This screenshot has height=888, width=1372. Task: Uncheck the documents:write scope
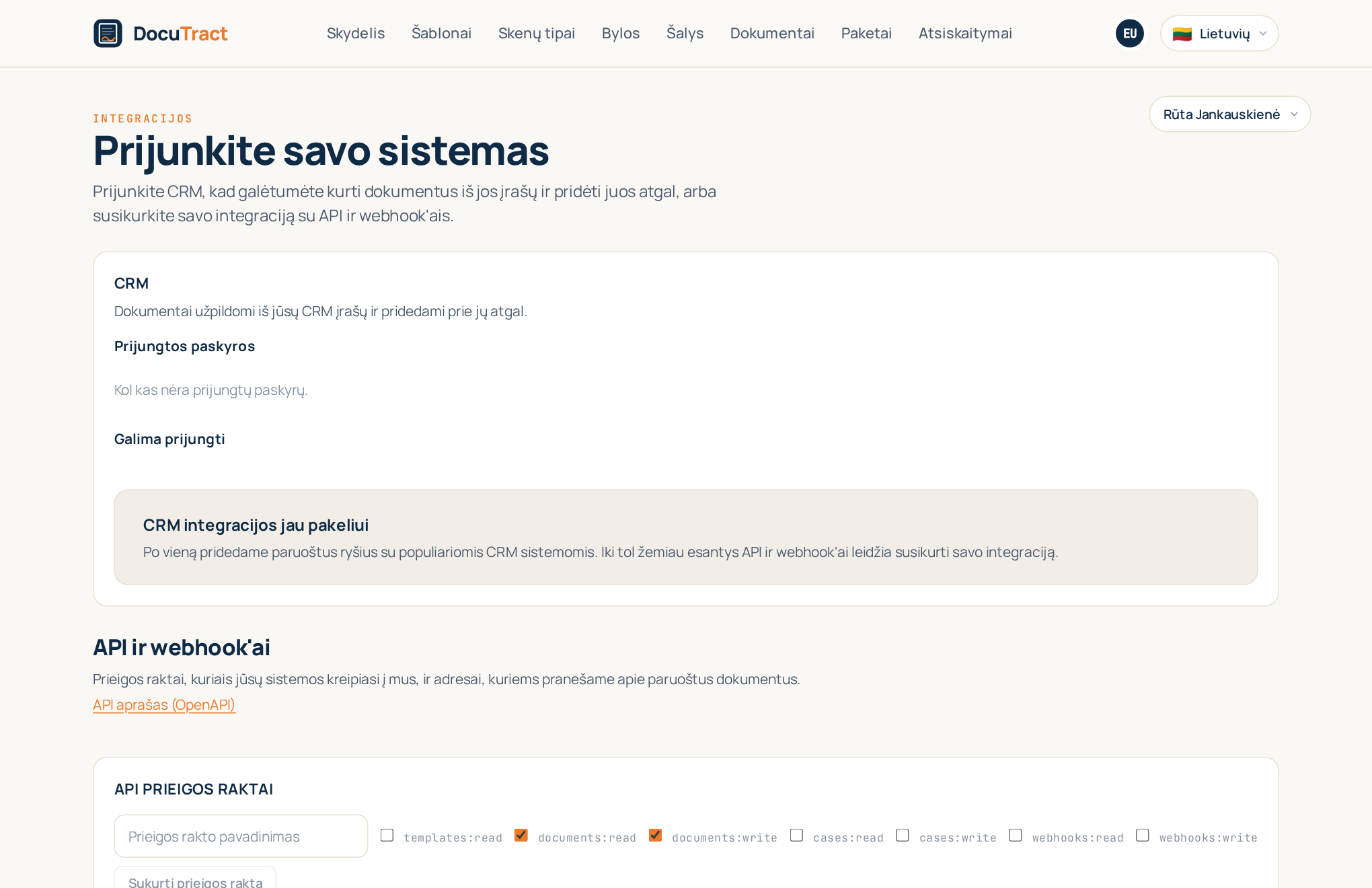[655, 835]
